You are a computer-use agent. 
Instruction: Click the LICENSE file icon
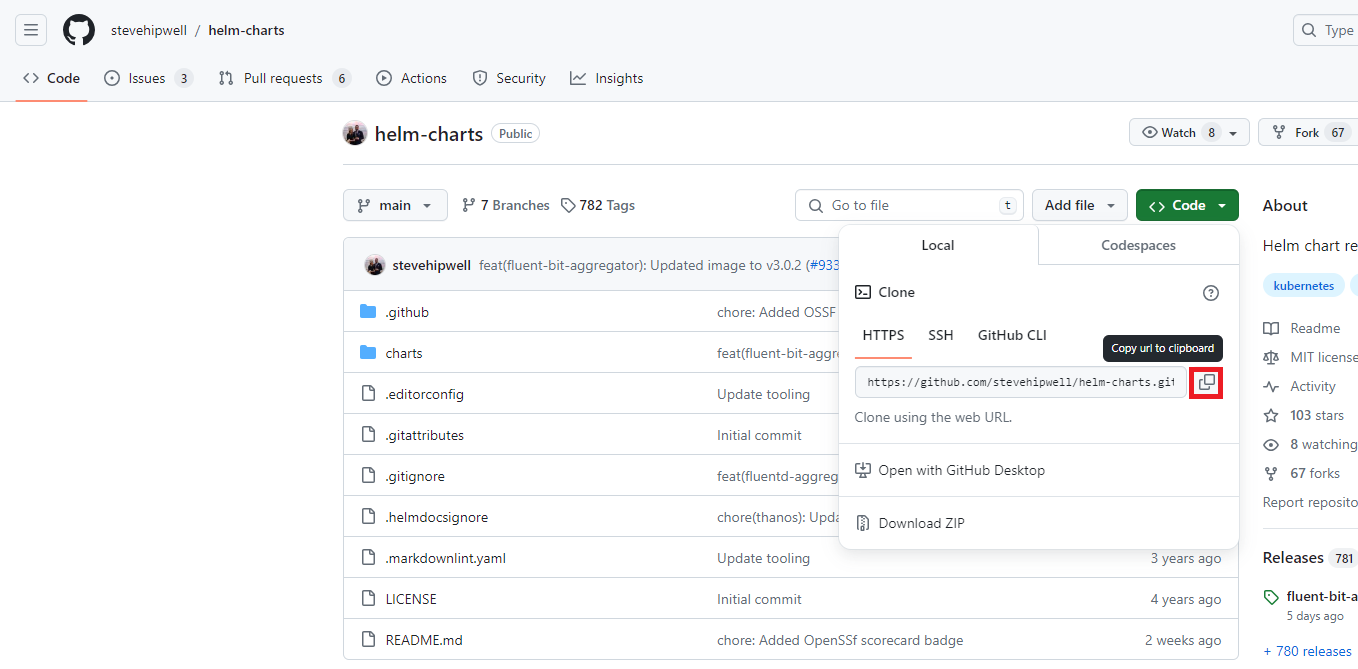368,599
